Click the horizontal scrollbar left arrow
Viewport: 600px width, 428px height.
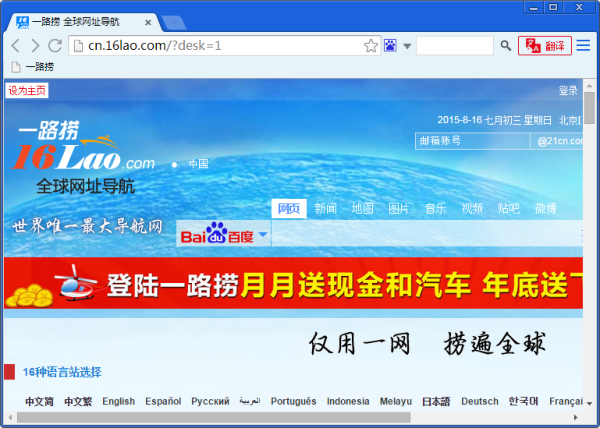(x=10, y=417)
